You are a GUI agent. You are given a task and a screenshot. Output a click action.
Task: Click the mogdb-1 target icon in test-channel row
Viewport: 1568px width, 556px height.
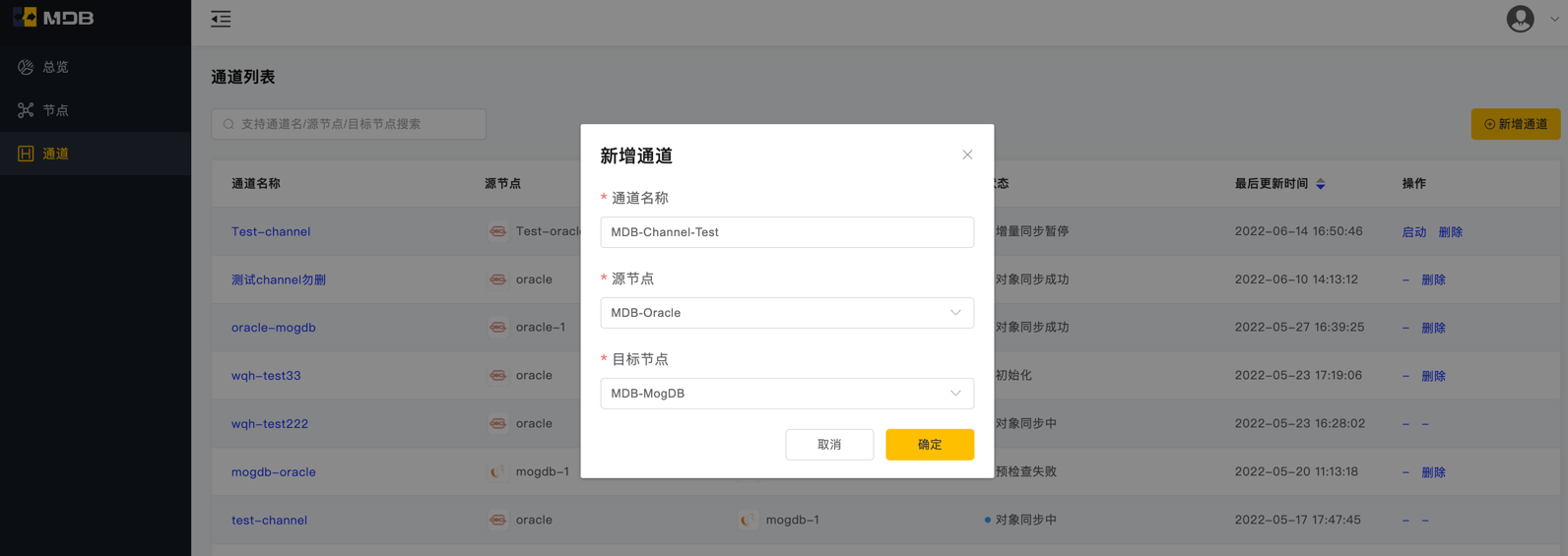748,520
